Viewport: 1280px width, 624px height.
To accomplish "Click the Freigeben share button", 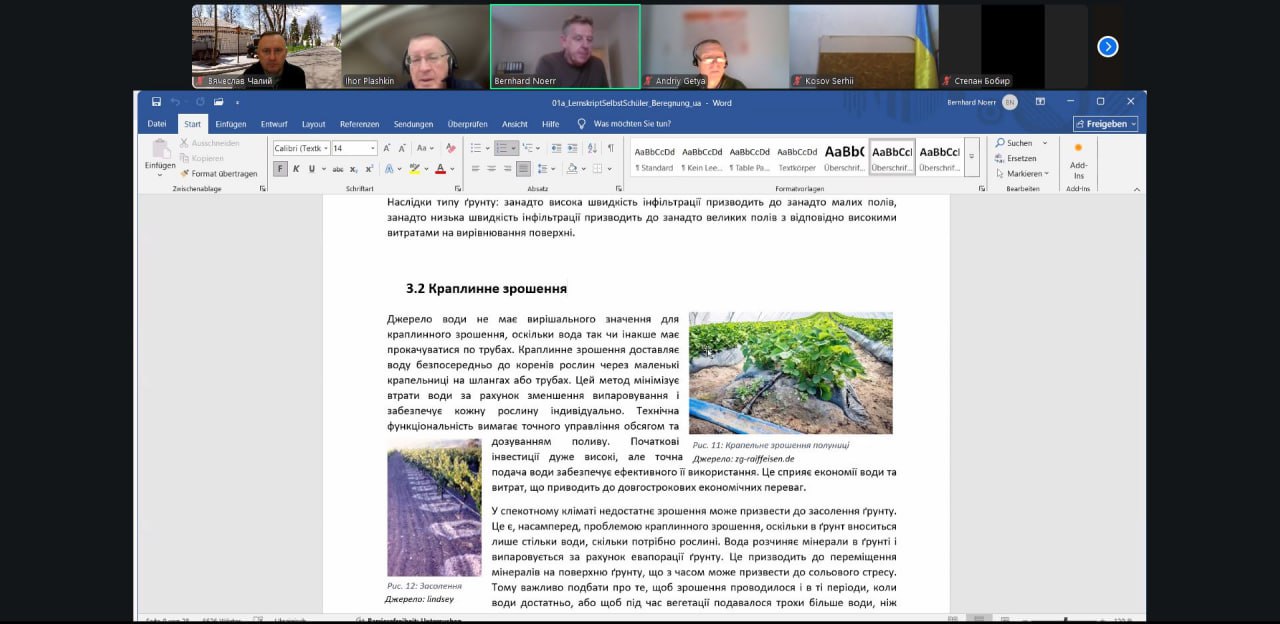I will point(1105,124).
